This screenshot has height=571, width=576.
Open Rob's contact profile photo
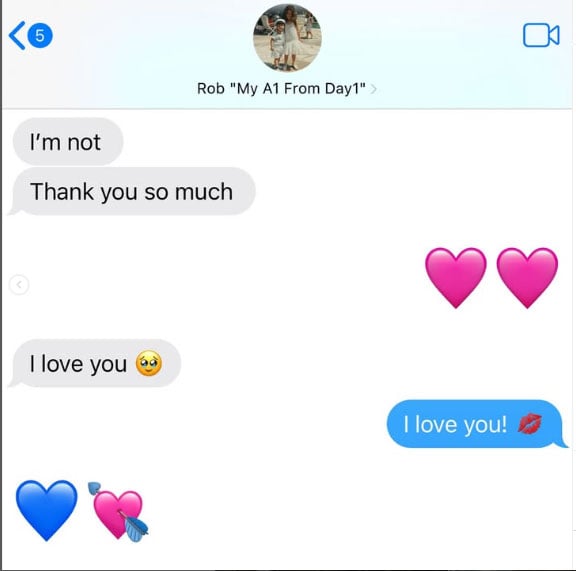[x=287, y=38]
